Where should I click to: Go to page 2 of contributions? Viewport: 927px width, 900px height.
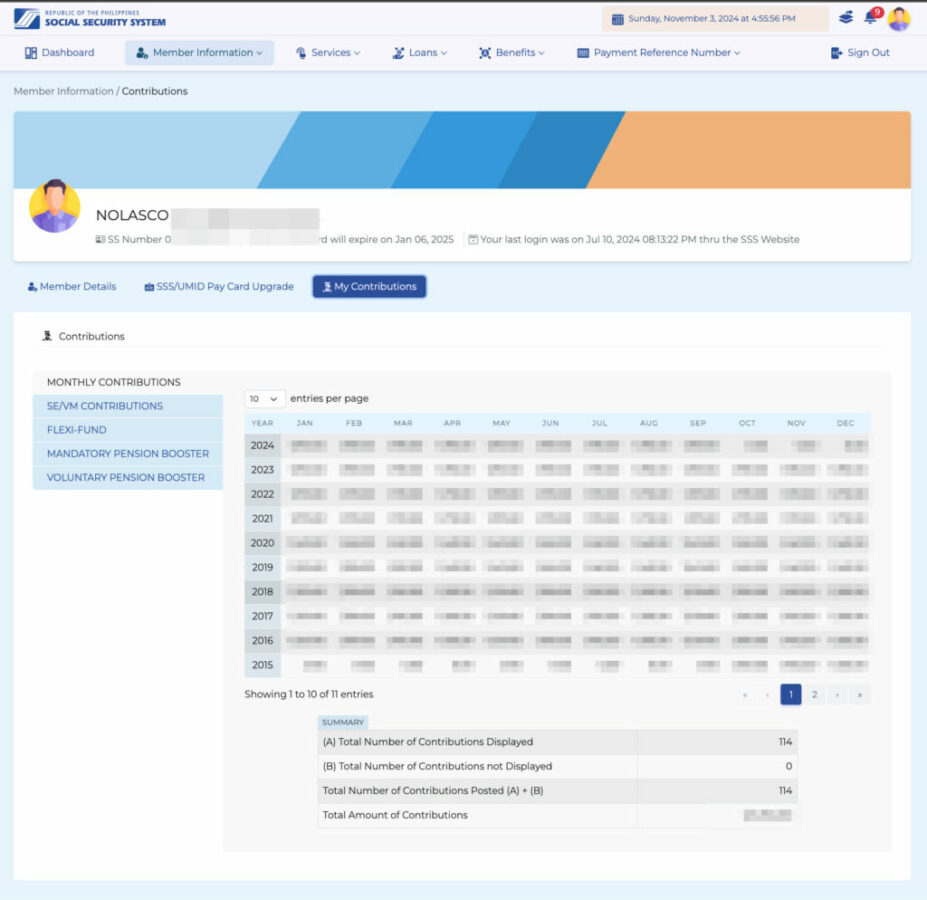(815, 695)
